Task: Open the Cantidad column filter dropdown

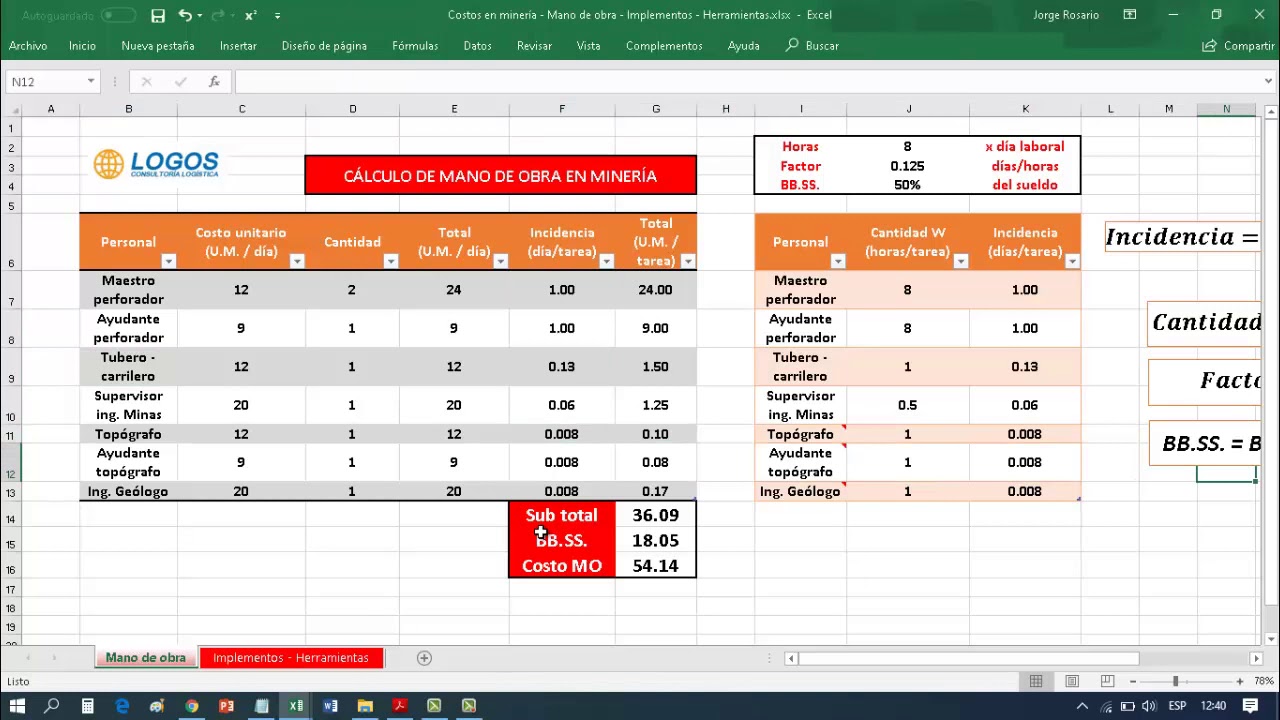Action: tap(390, 262)
